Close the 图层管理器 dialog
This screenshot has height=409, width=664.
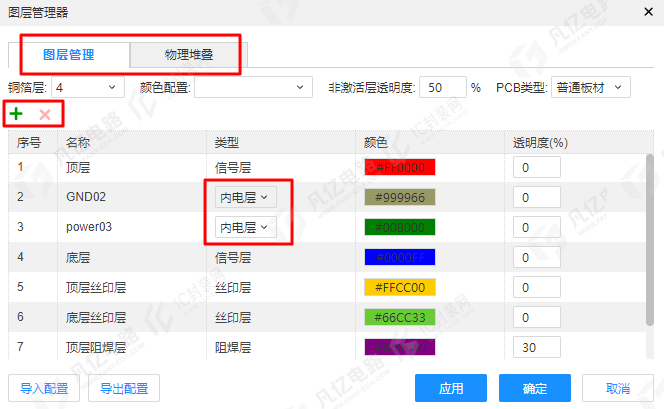pos(648,12)
